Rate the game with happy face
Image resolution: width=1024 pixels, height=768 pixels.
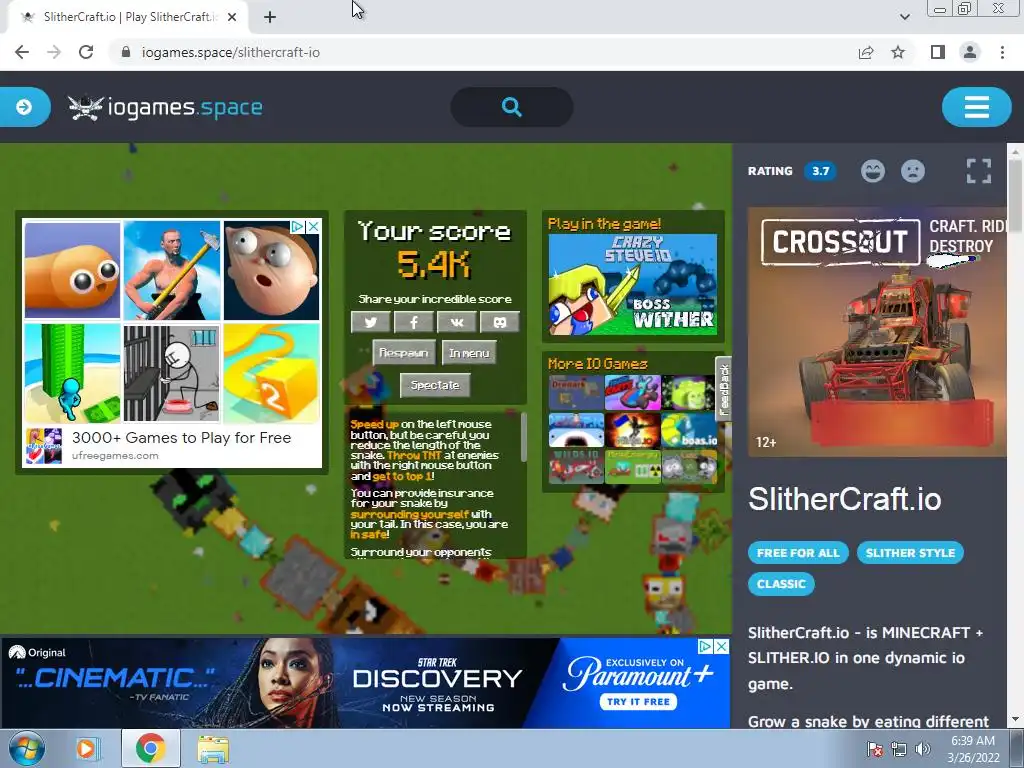click(x=872, y=171)
